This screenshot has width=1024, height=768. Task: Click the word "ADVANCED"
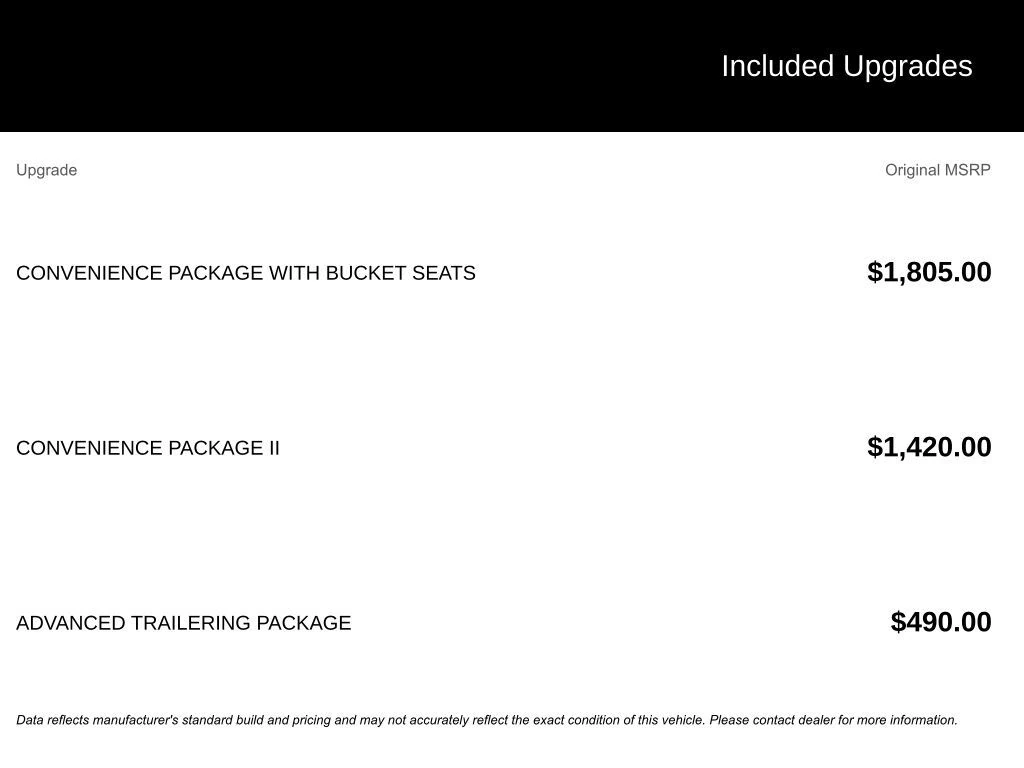[71, 623]
